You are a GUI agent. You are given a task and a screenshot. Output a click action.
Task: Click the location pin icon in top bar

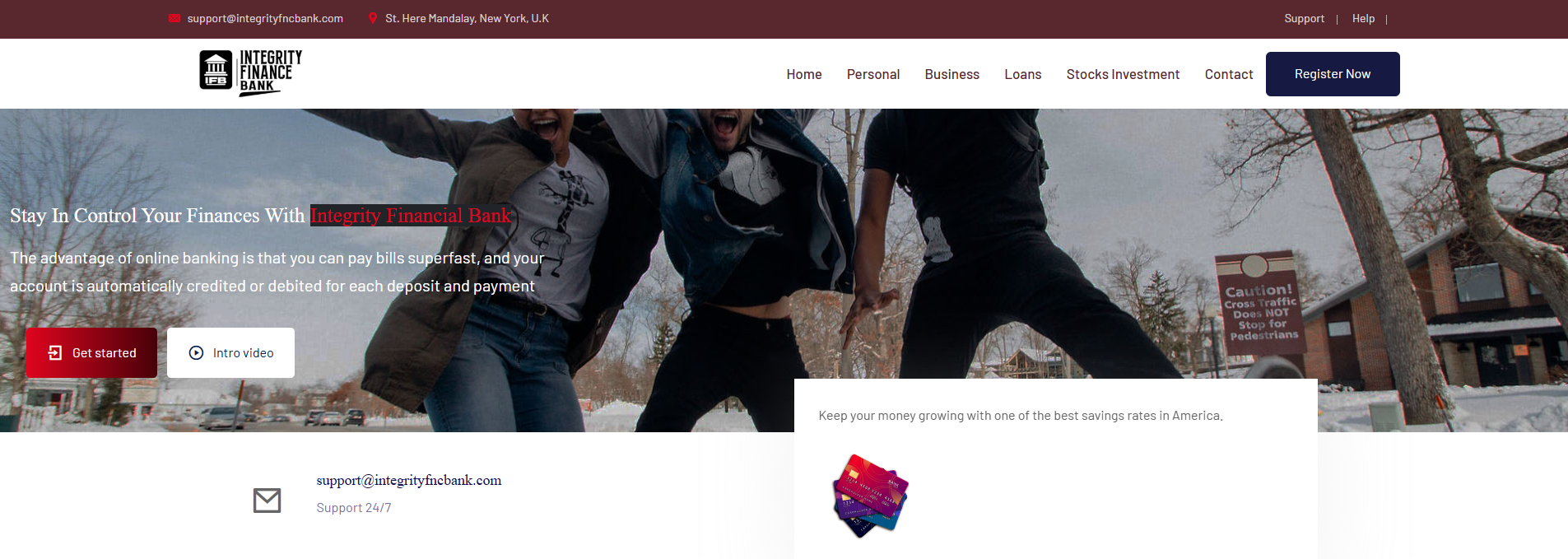pyautogui.click(x=373, y=18)
